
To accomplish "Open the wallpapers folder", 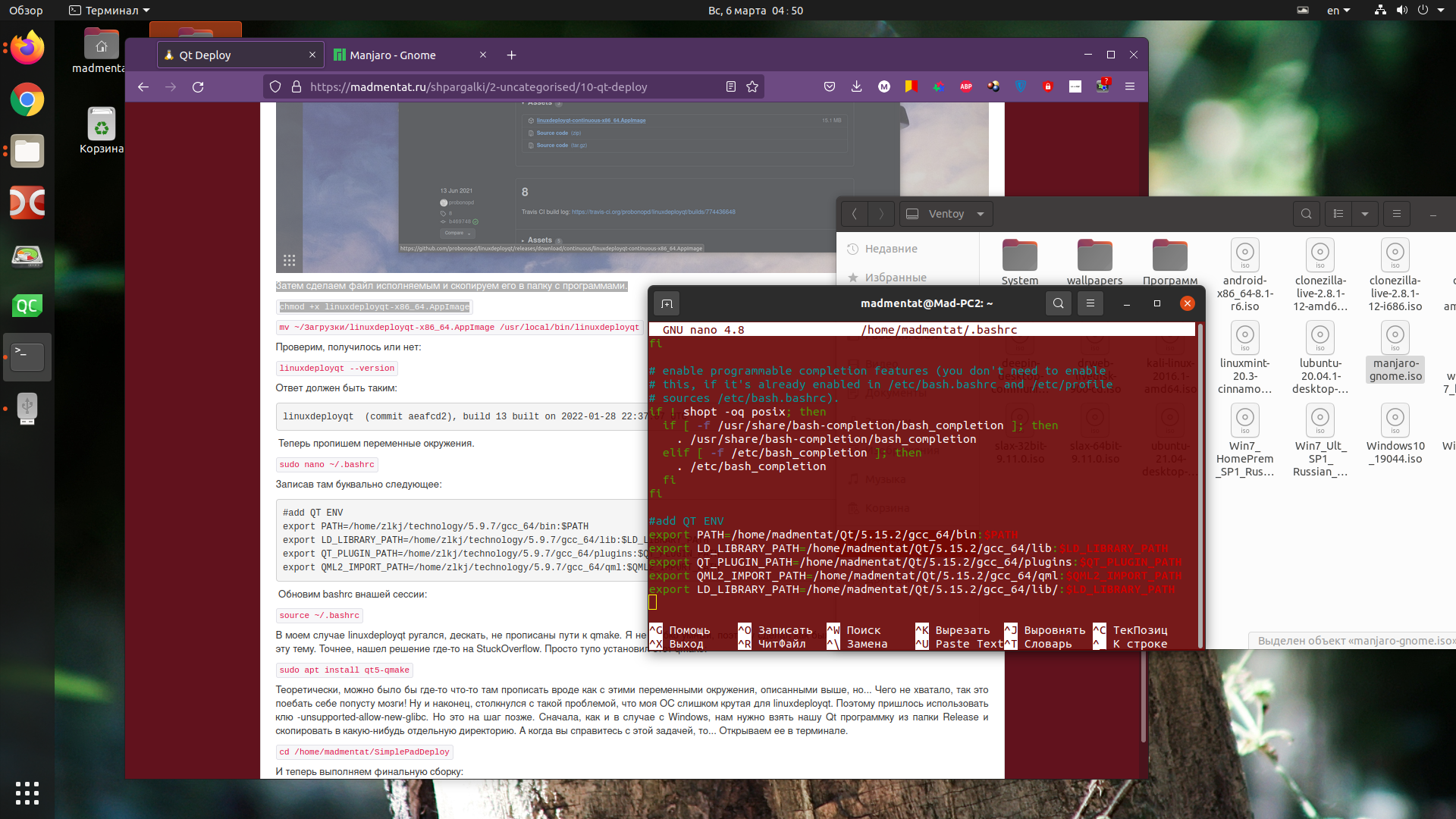I will click(1094, 262).
